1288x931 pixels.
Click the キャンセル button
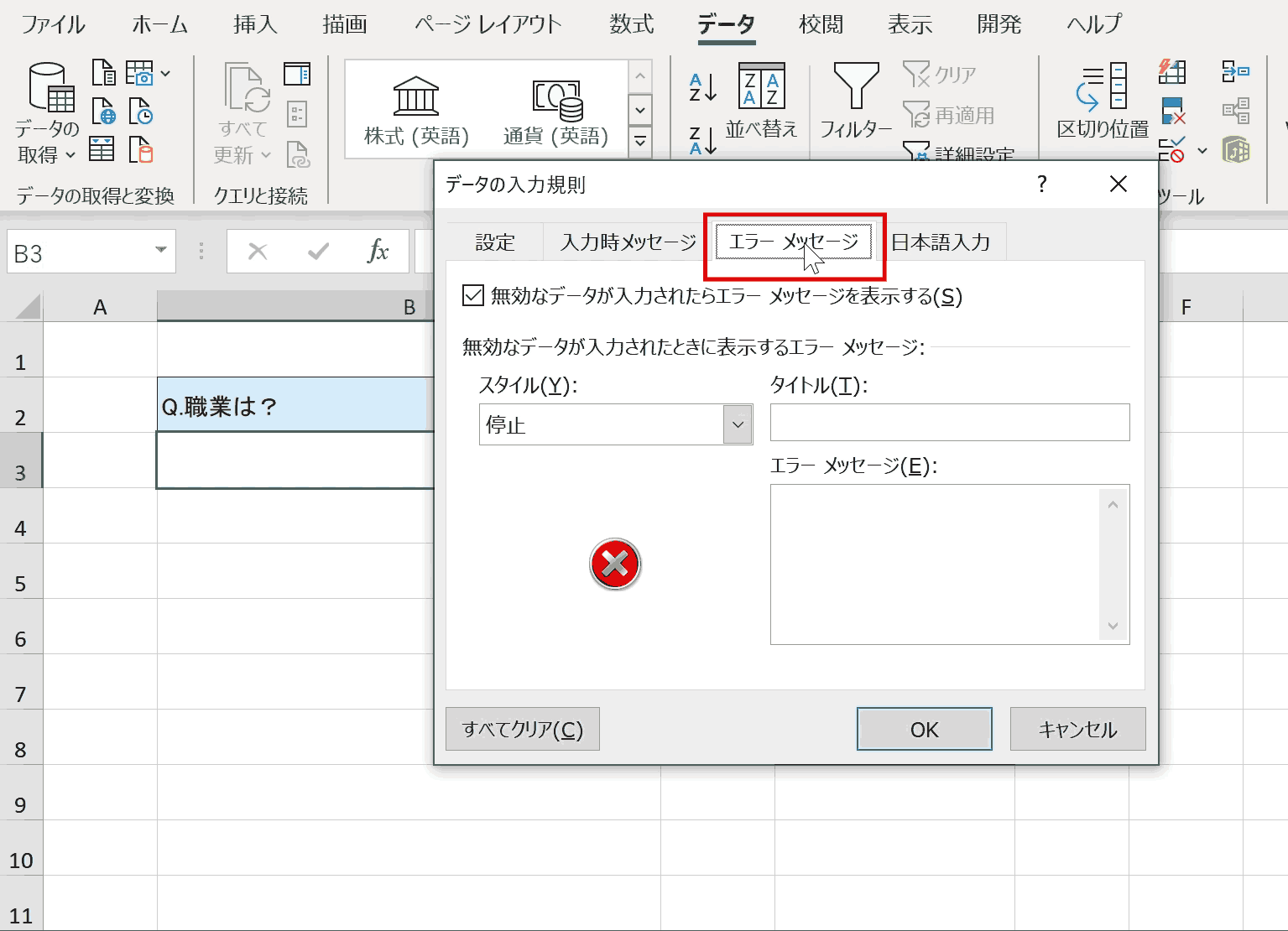click(x=1078, y=729)
